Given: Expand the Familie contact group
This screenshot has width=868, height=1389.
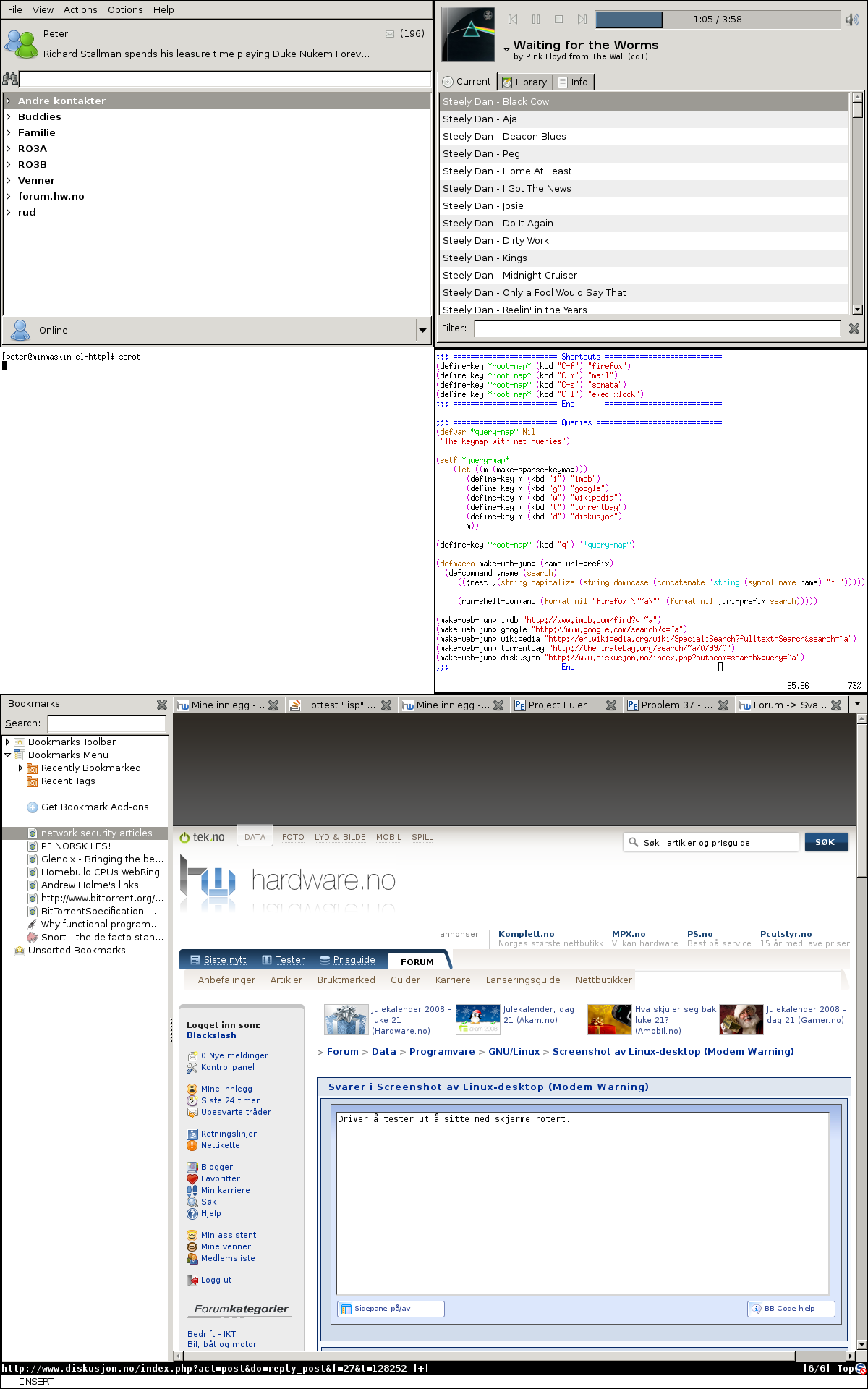Looking at the screenshot, I should [x=9, y=132].
